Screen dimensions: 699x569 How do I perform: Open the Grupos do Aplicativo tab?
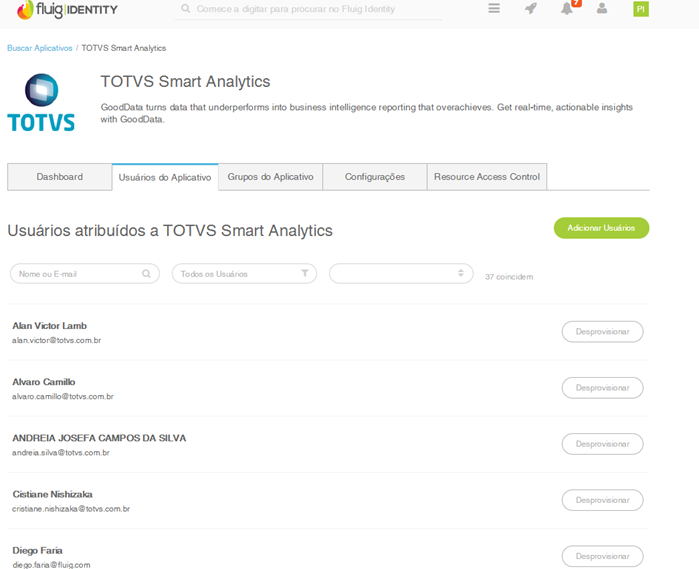pos(270,177)
